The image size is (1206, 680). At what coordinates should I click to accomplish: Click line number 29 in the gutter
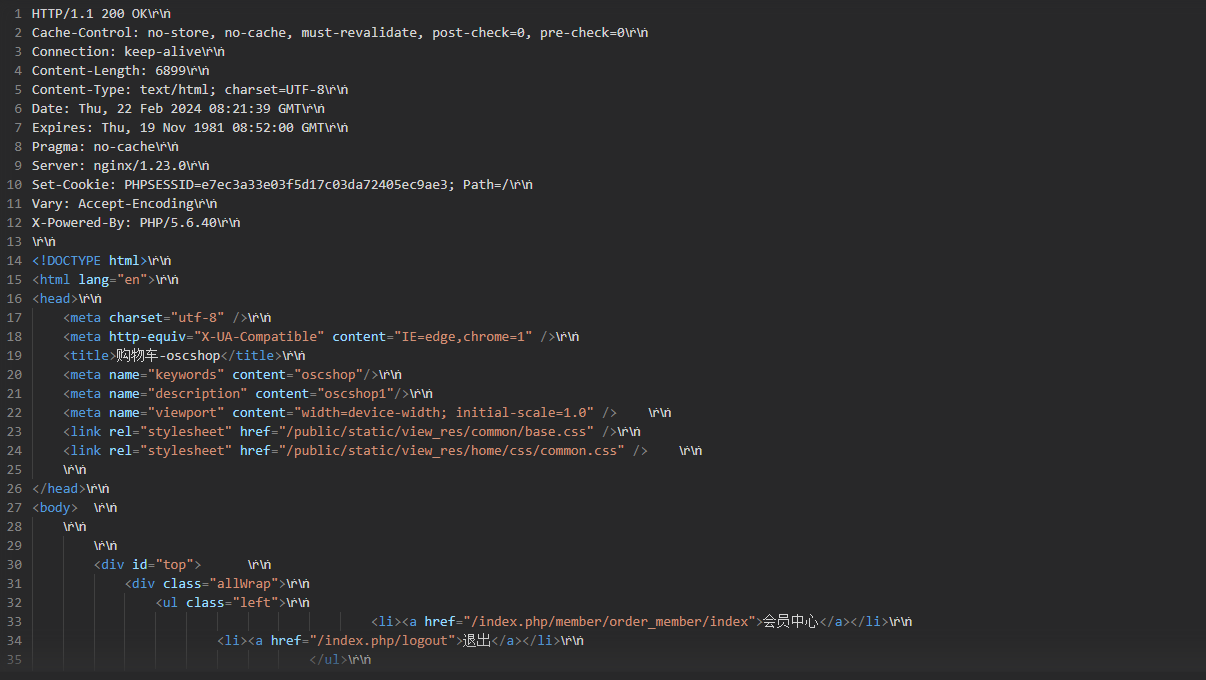14,546
